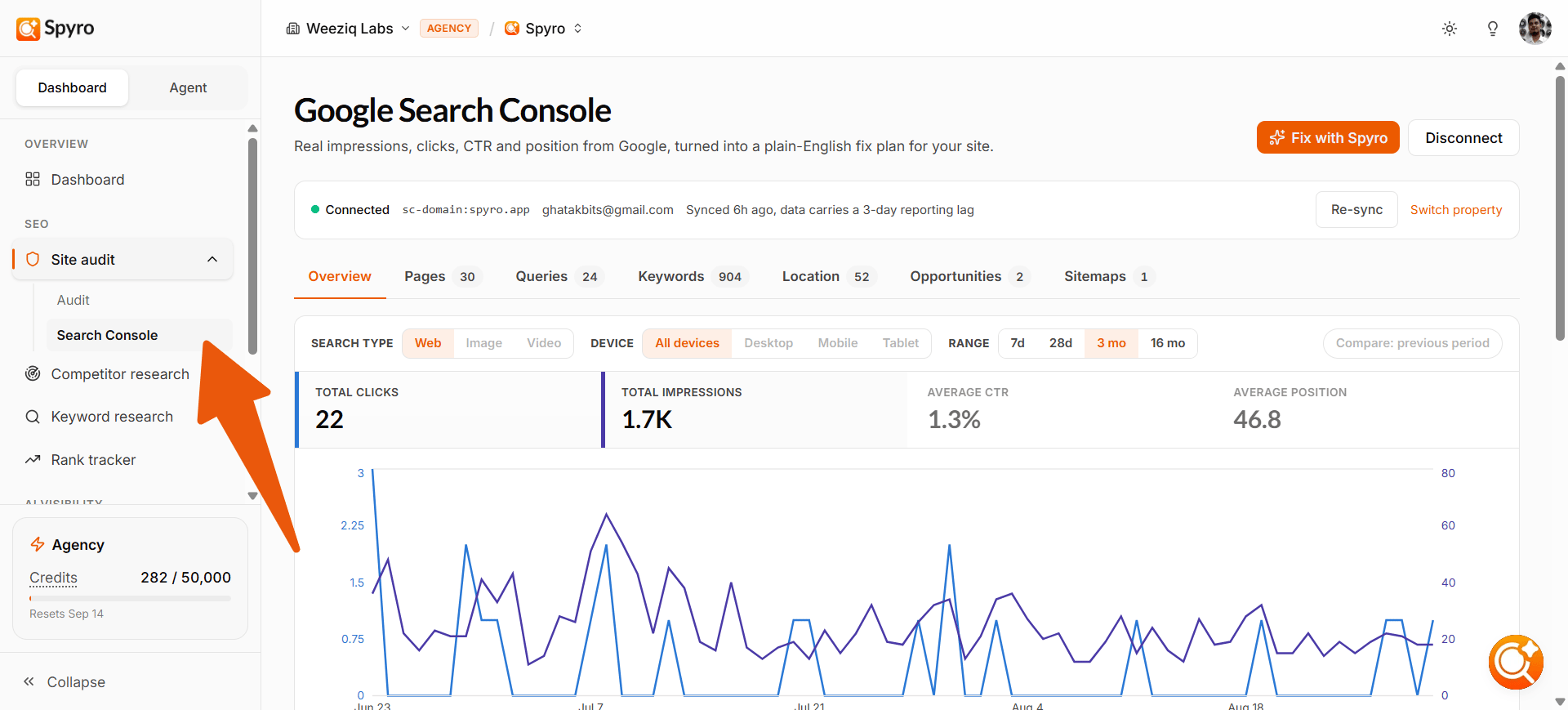Click the green Connected status dot
1568x710 pixels.
click(315, 209)
